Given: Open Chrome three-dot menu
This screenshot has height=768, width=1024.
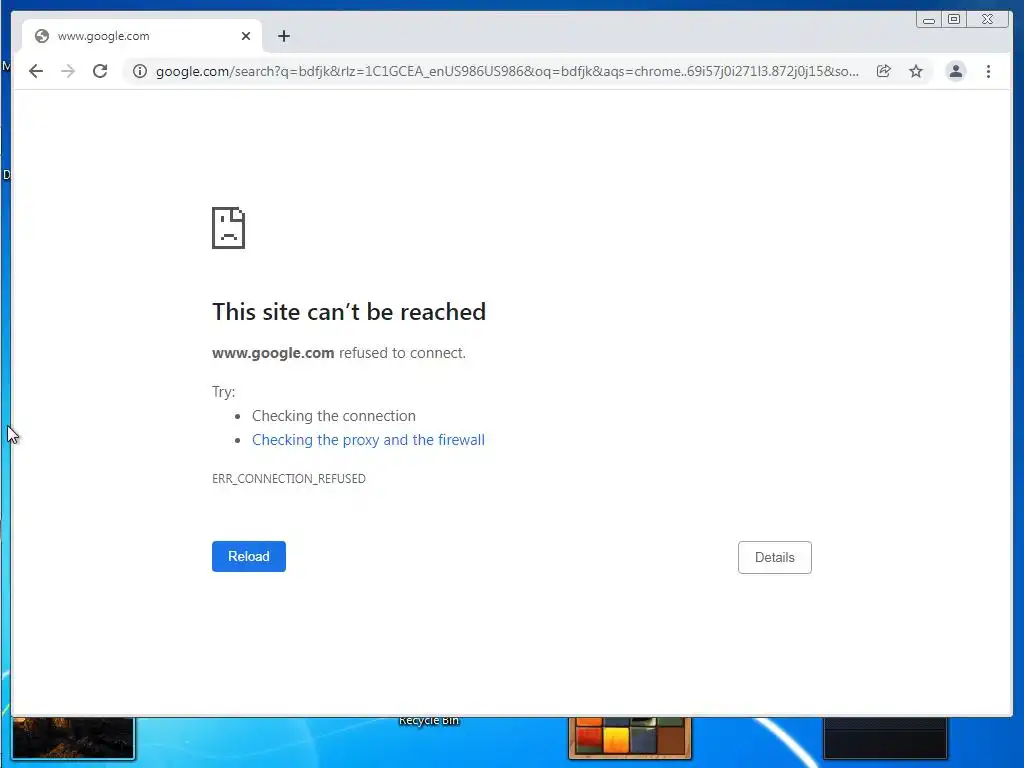Looking at the screenshot, I should pyautogui.click(x=988, y=71).
